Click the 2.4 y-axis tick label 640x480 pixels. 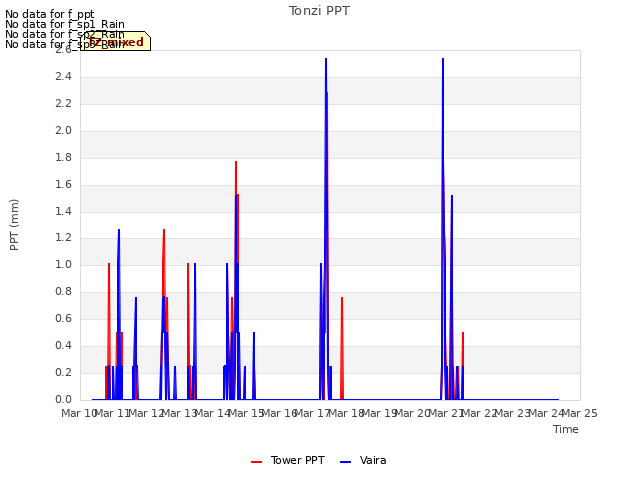[63, 77]
